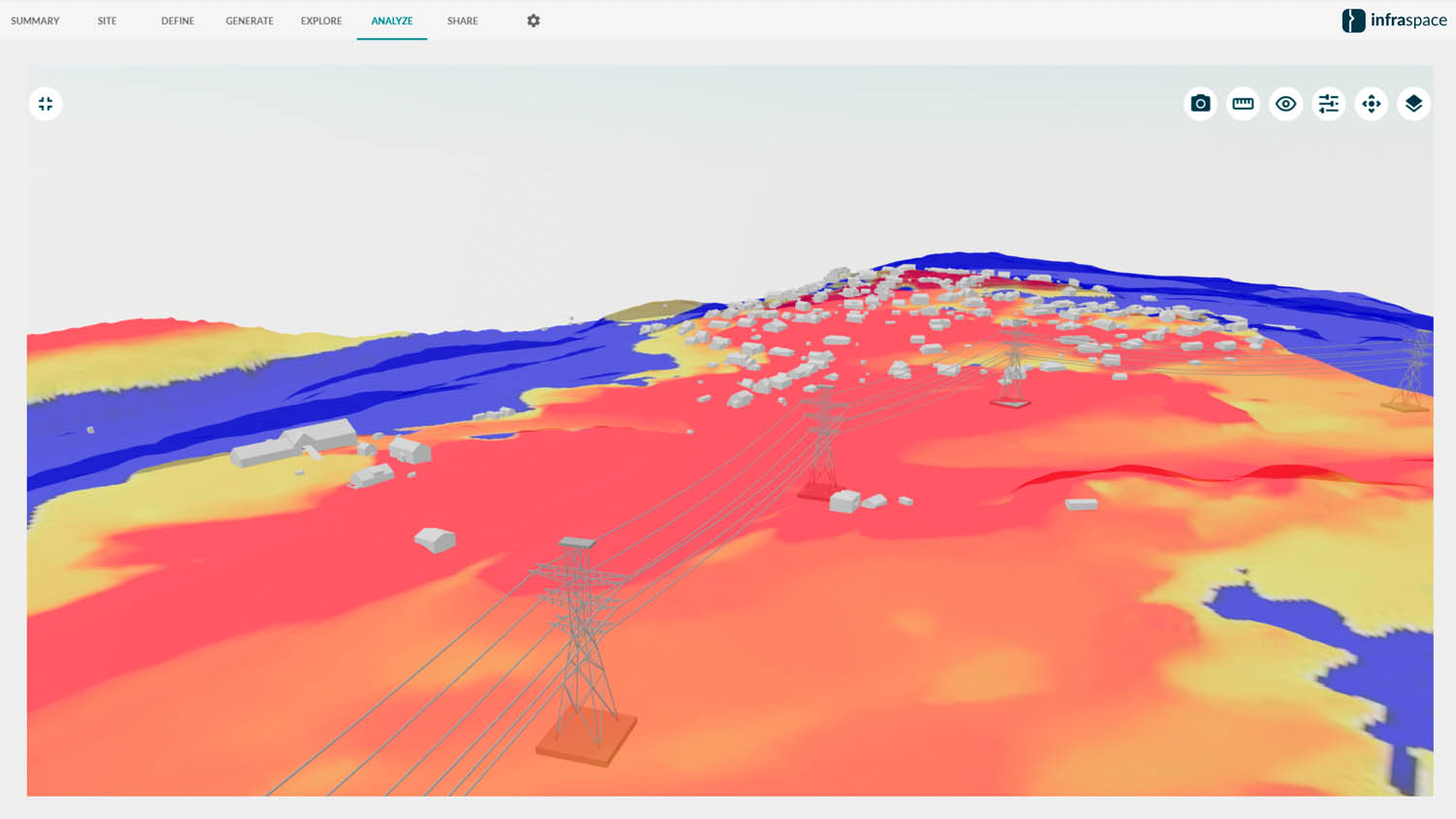Go to the Define tab
Viewport: 1456px width, 819px height.
coord(178,20)
